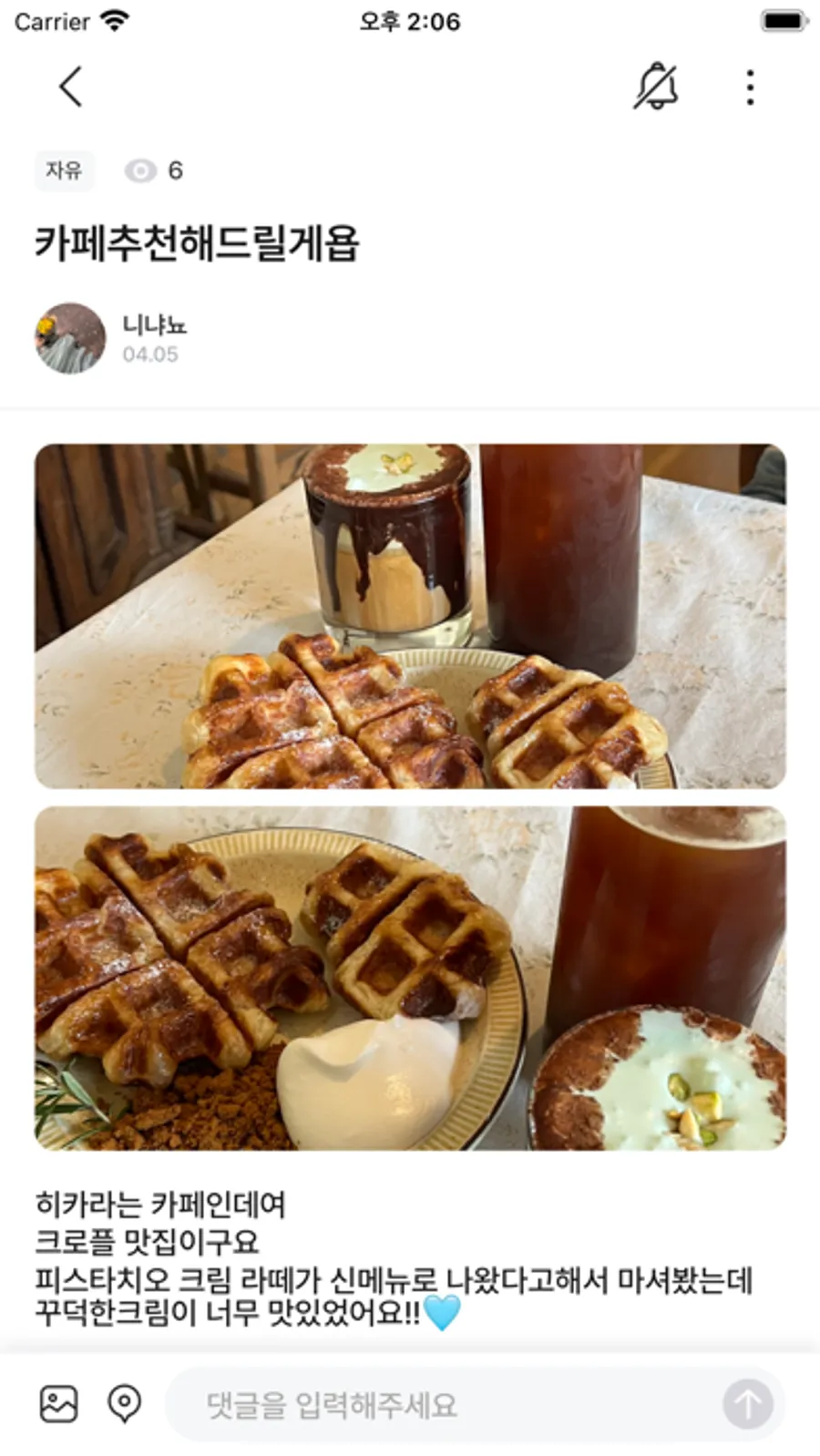Click the eye view count icon
The image size is (820, 1456).
[x=140, y=170]
